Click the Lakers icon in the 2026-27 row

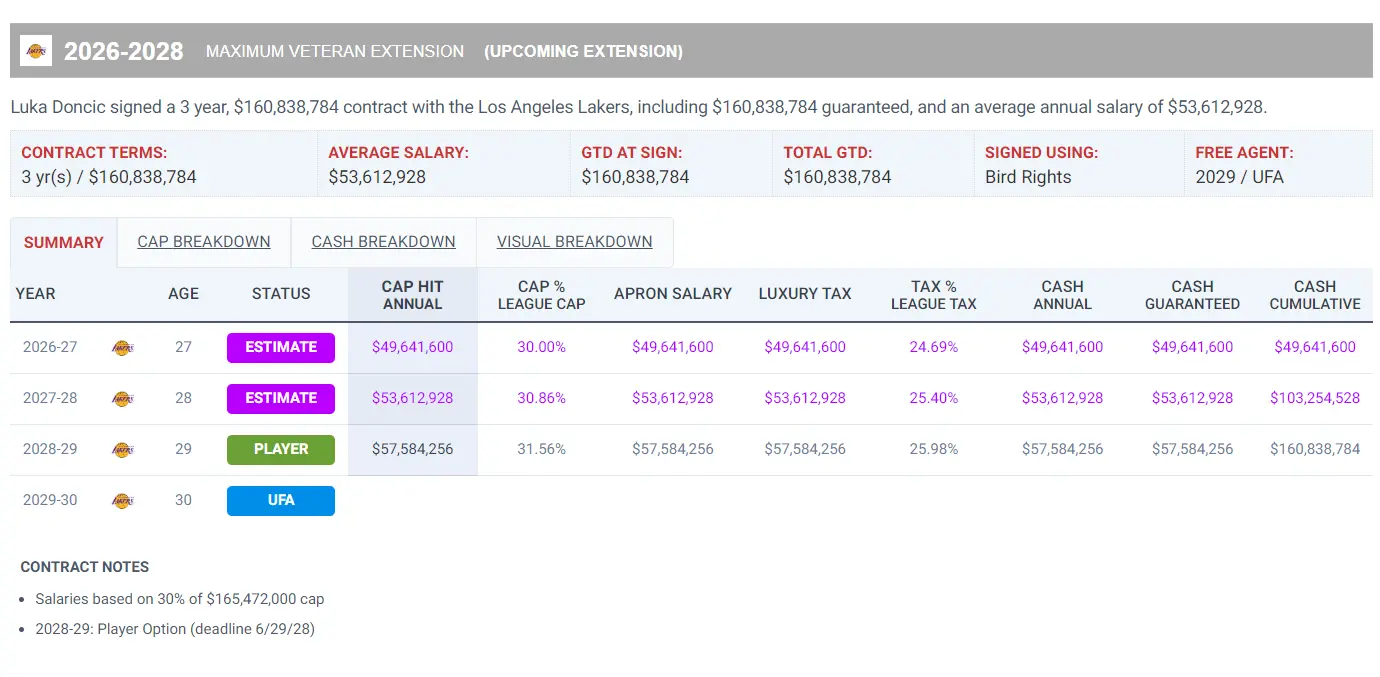[x=122, y=348]
